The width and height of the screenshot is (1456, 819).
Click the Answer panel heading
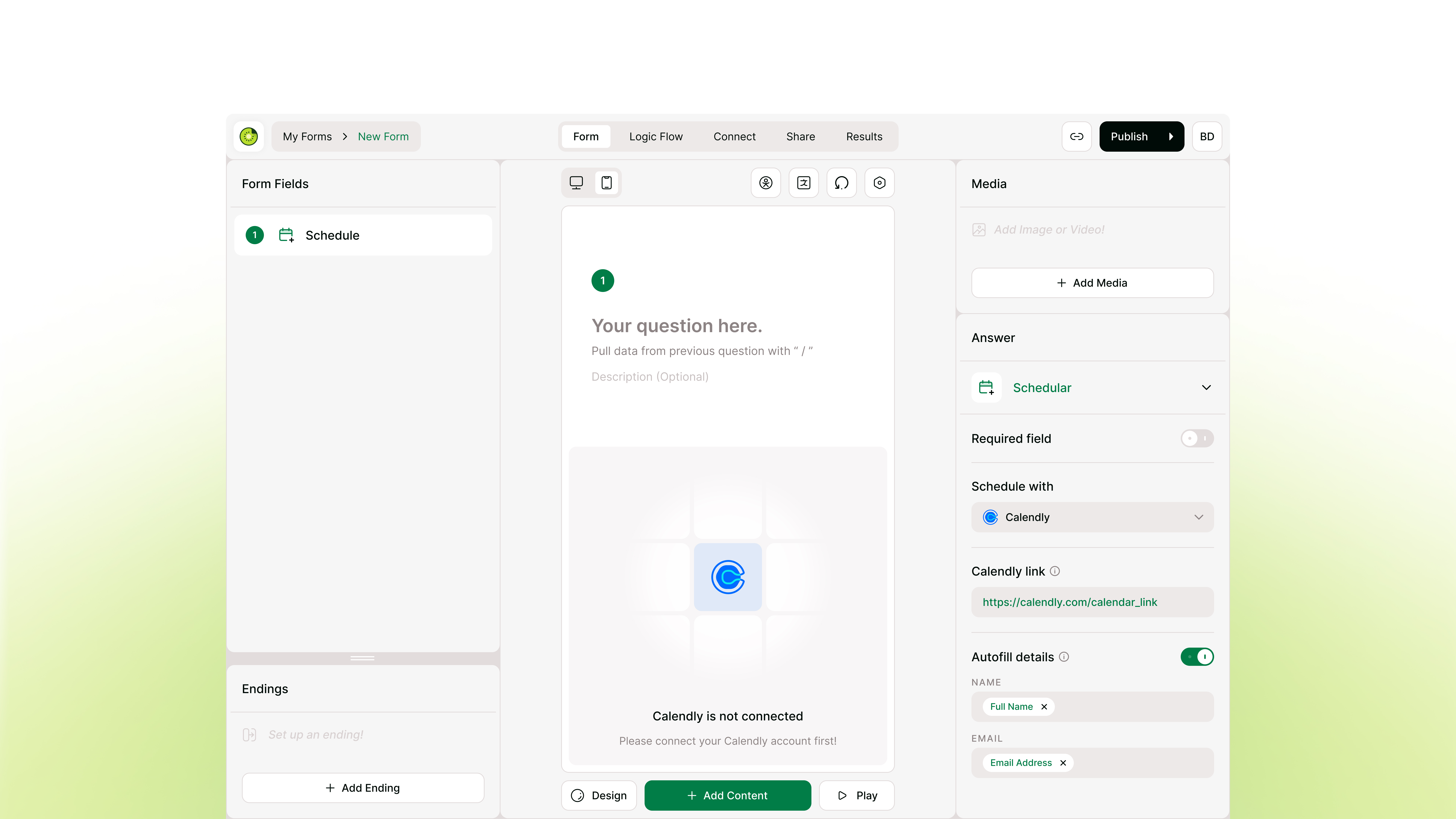point(993,337)
